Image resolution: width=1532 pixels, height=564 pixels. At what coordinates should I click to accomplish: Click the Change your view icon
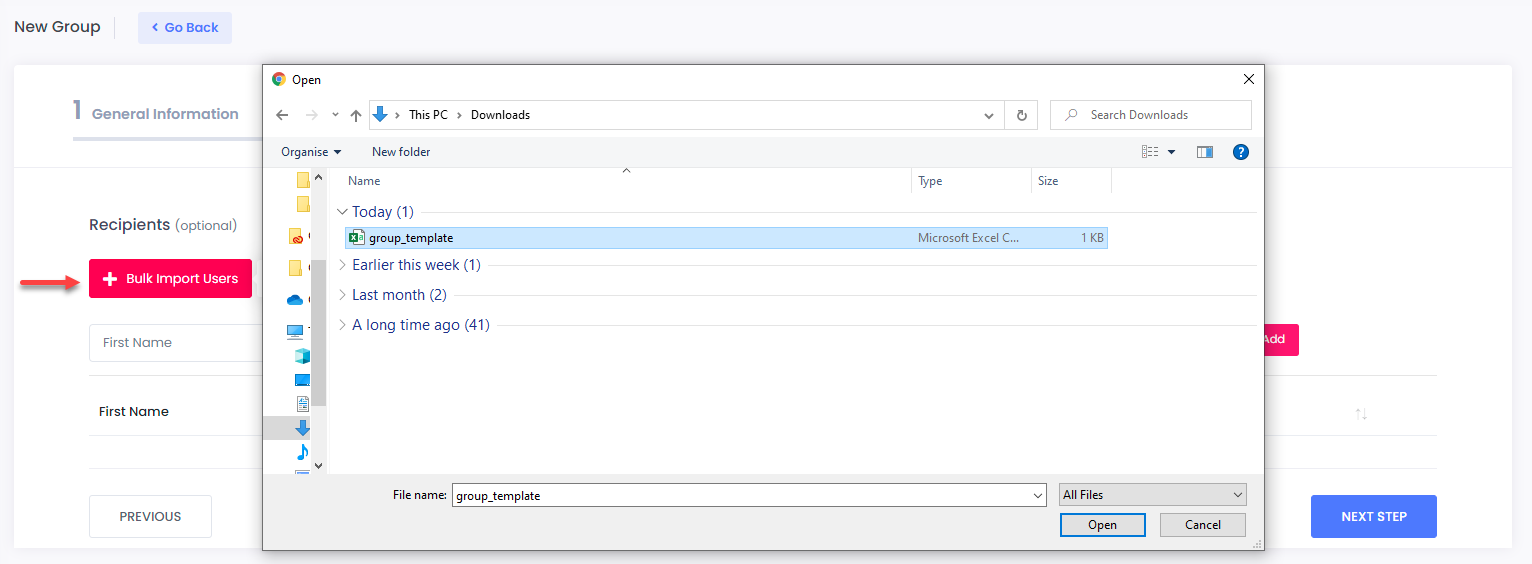(x=1150, y=152)
